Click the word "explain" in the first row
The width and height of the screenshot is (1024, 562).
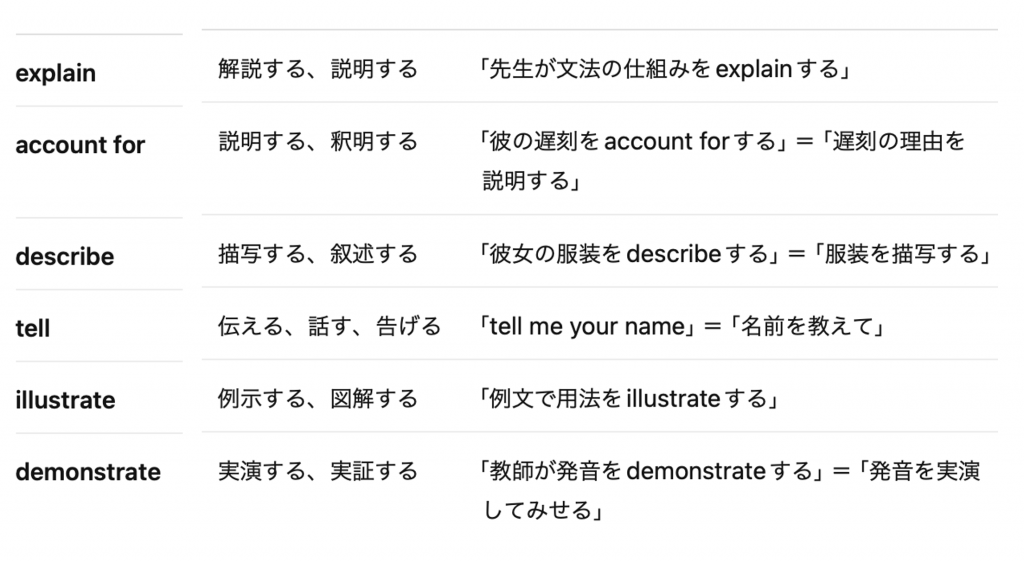[56, 73]
